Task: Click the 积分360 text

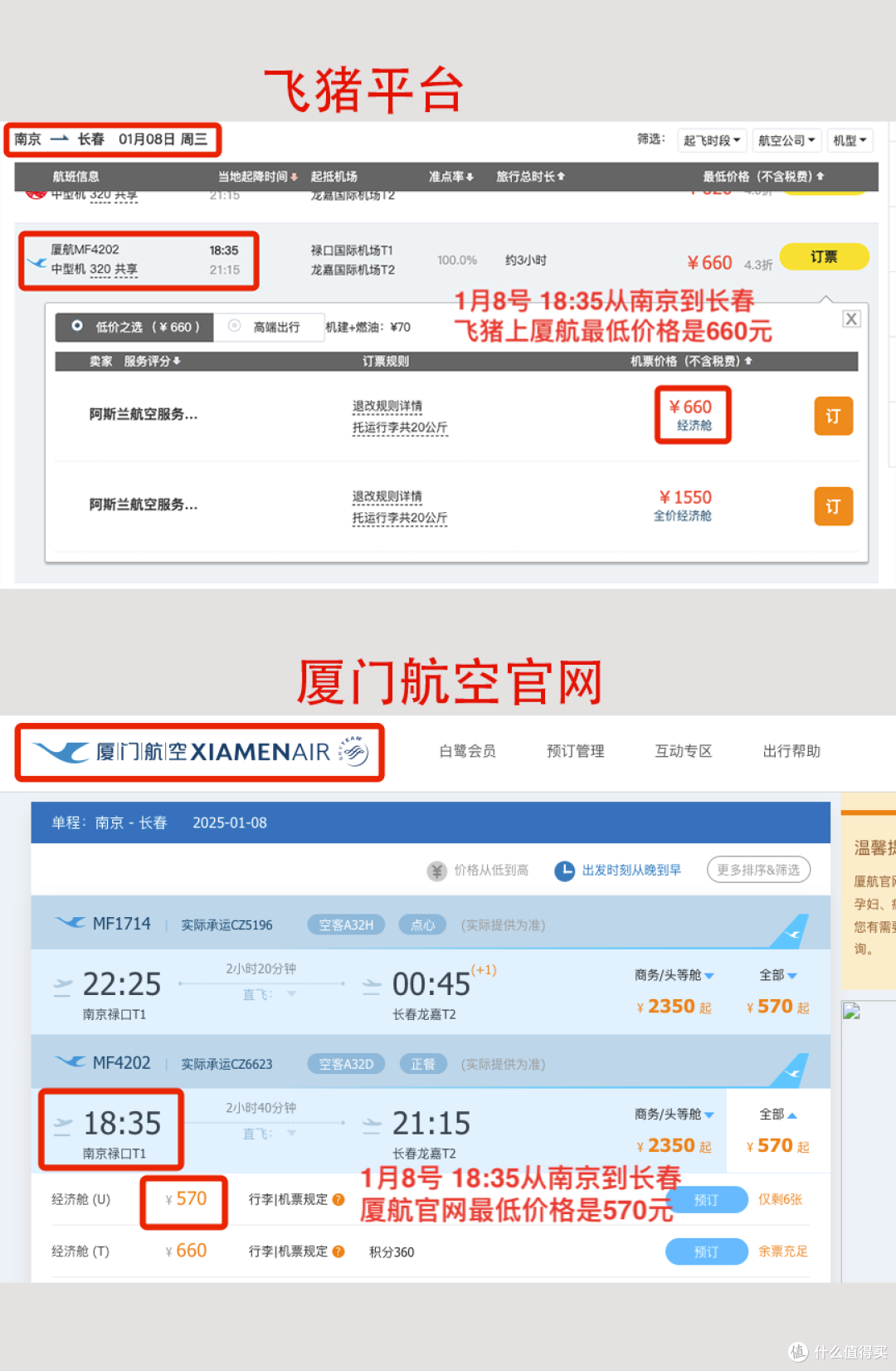Action: click(392, 1252)
